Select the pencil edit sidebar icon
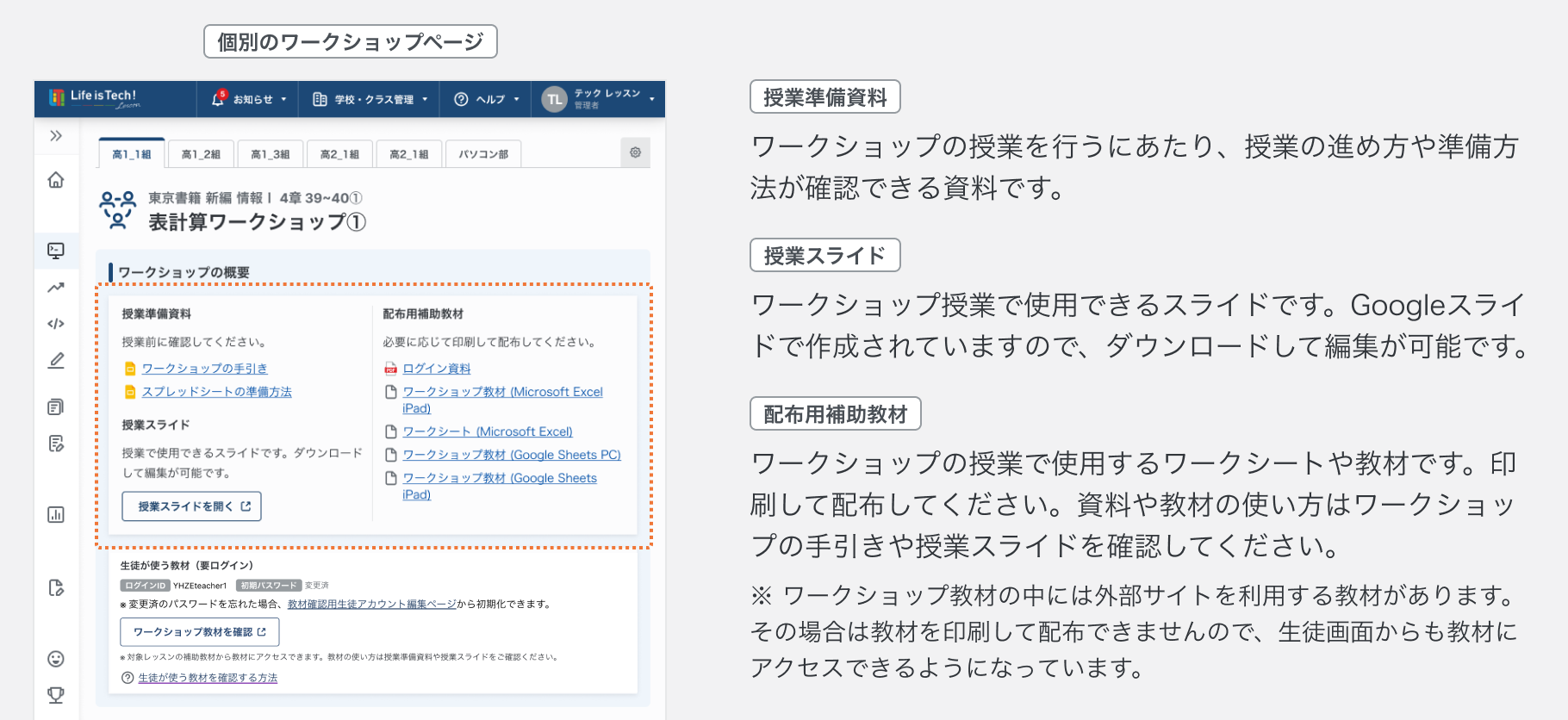1568x720 pixels. (56, 361)
